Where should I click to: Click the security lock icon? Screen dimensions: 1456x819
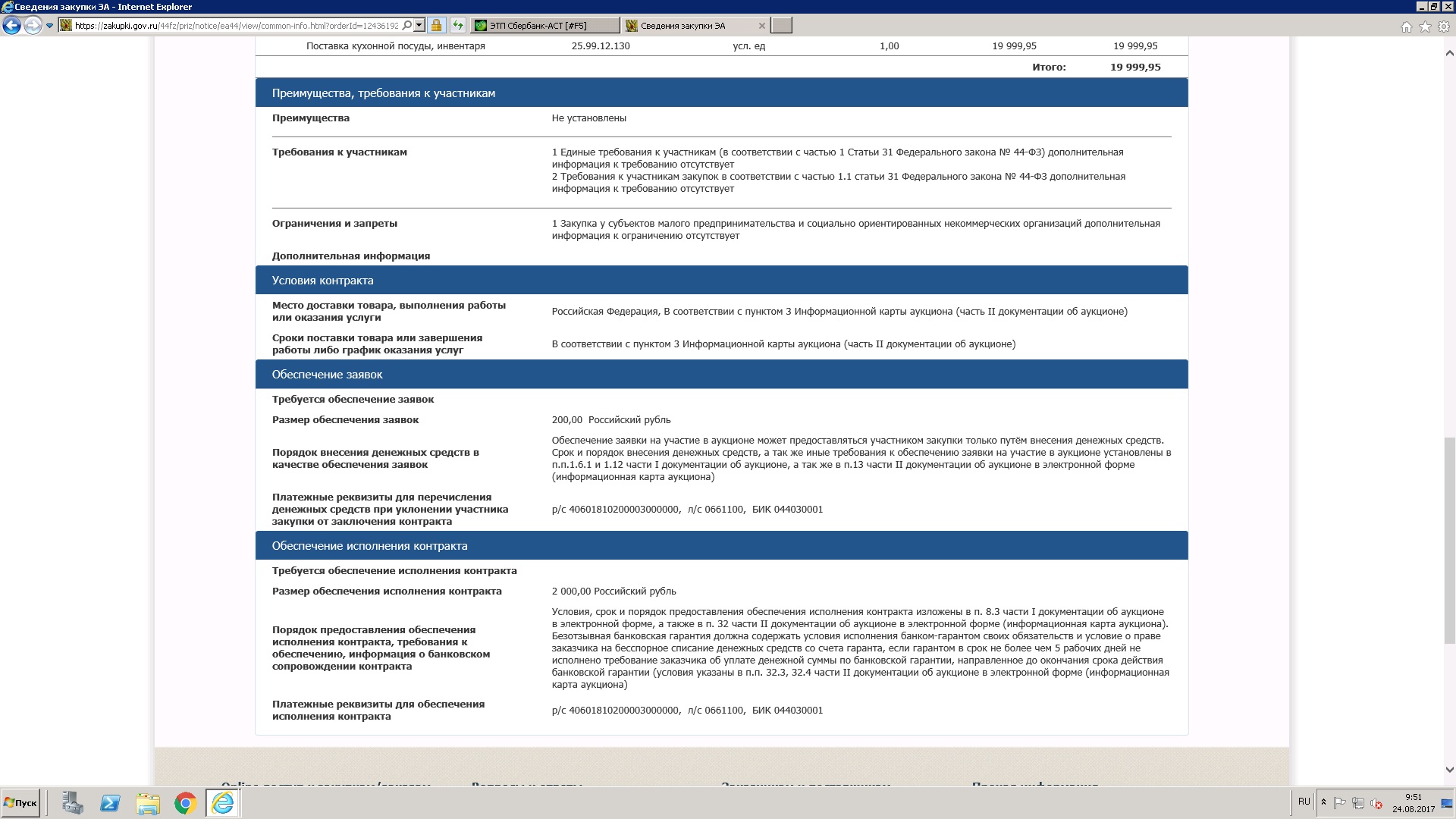(436, 26)
